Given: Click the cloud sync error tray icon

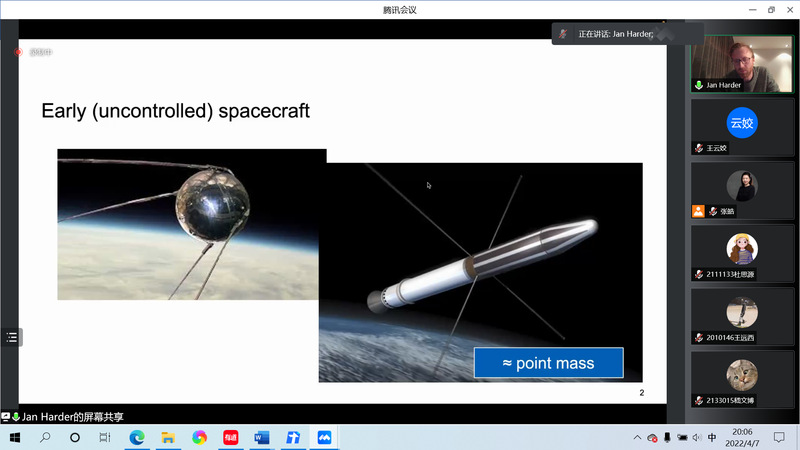Looking at the screenshot, I should point(652,438).
